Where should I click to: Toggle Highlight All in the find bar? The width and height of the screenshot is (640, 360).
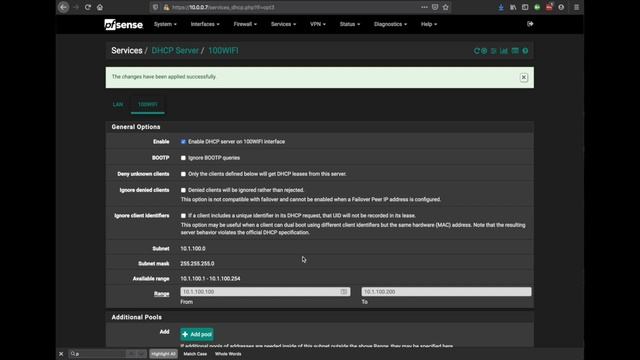click(x=163, y=354)
